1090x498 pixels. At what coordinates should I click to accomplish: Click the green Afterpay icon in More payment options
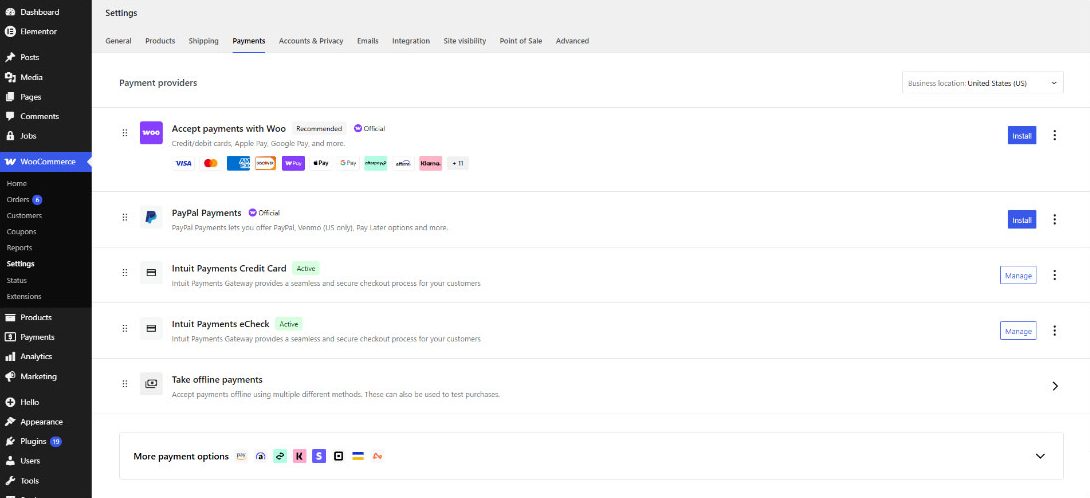point(280,456)
